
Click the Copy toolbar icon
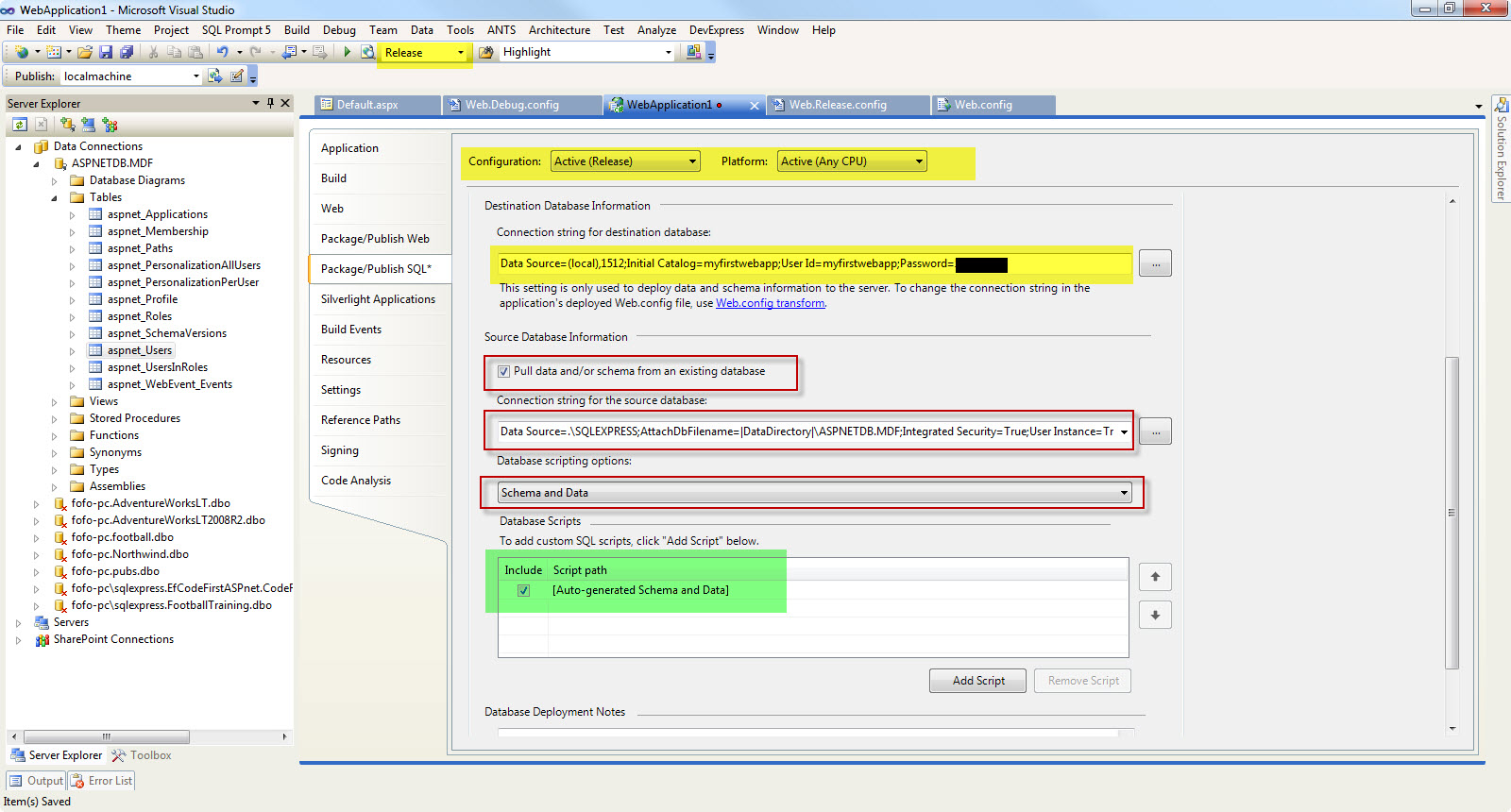point(174,52)
